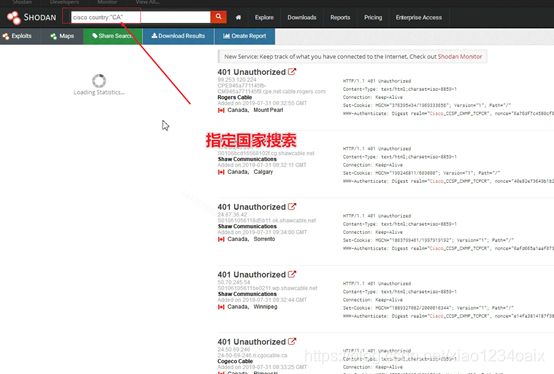Click the Loading Statistics spinner
554x374 pixels.
tap(99, 81)
